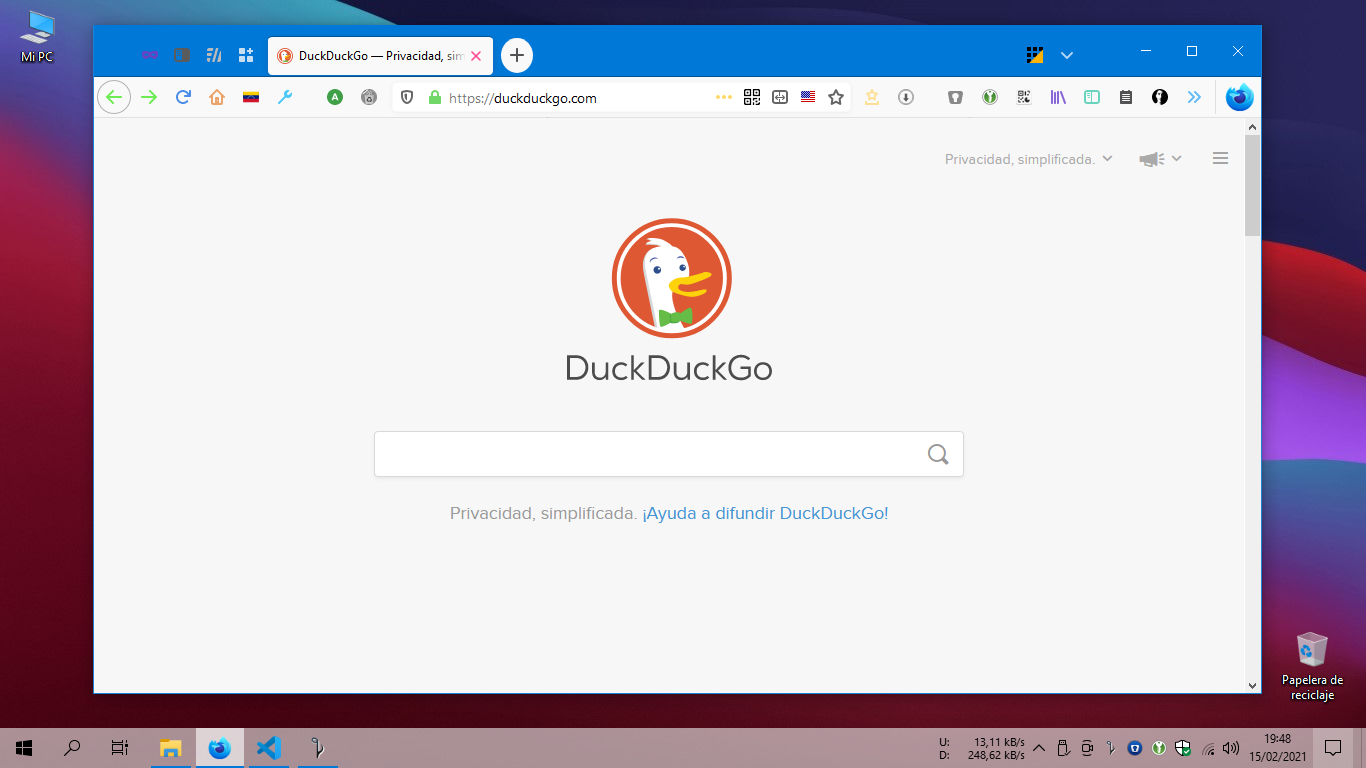Click the reader-style box icon in address bar

click(x=780, y=97)
